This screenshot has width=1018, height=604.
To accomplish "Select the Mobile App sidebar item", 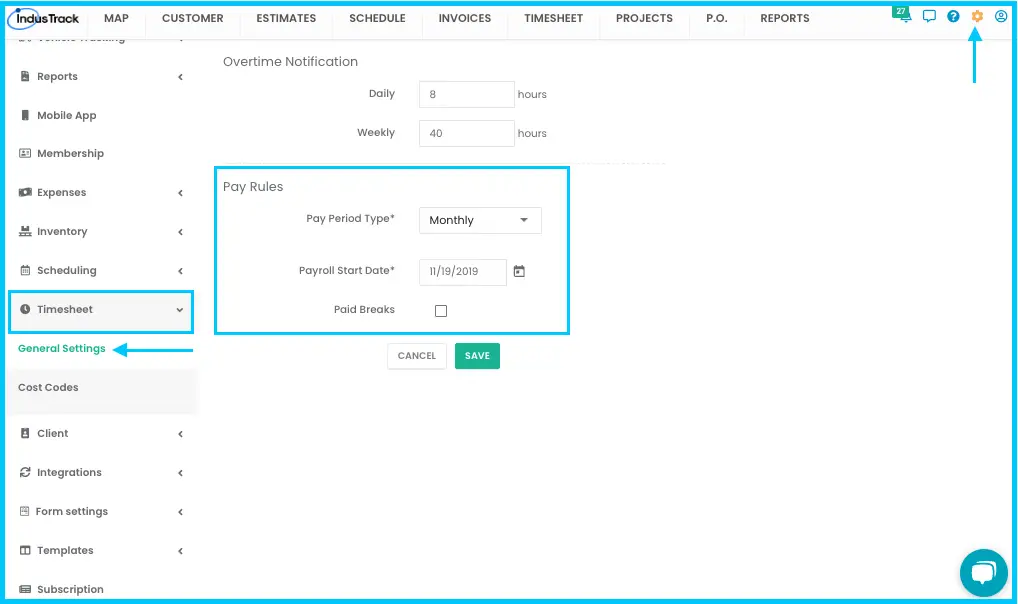I will 66,116.
